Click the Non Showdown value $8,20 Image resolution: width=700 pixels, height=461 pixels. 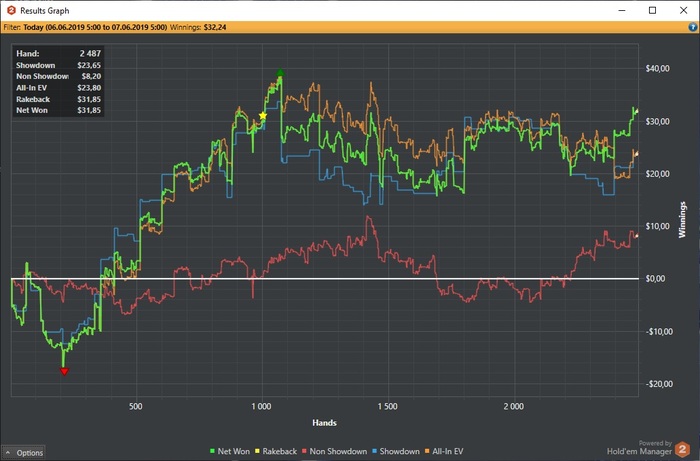tap(91, 76)
